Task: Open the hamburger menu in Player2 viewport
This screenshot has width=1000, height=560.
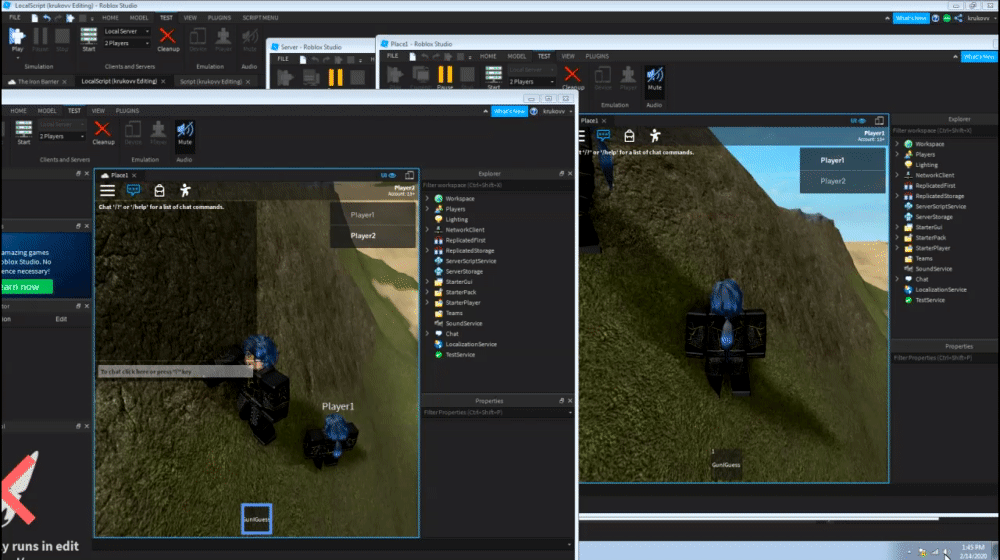Action: [x=107, y=190]
